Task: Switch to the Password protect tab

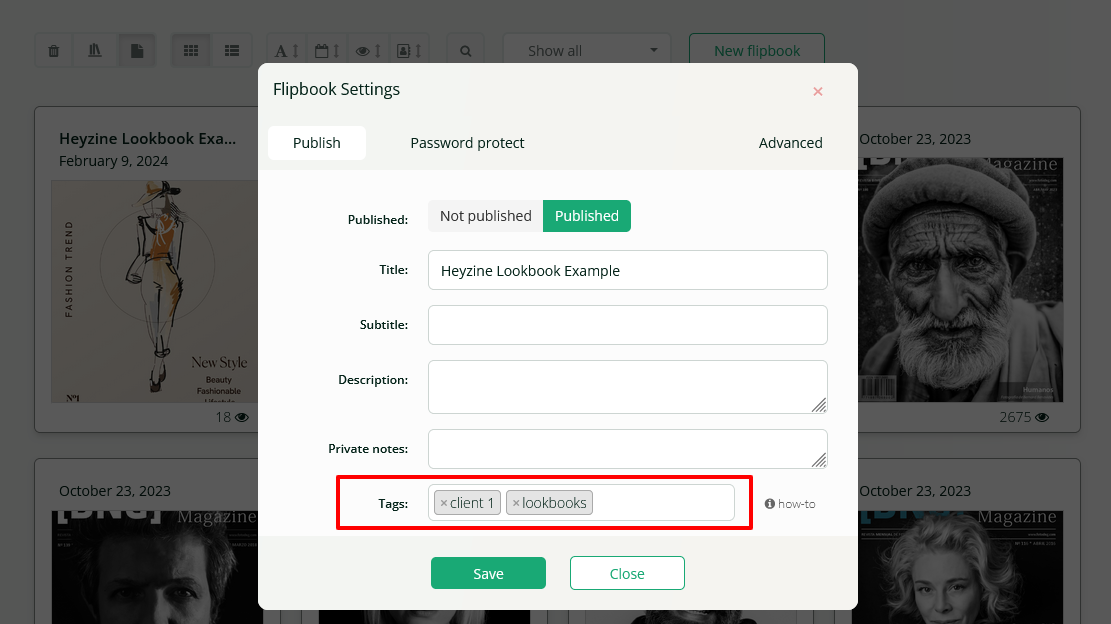Action: (467, 143)
